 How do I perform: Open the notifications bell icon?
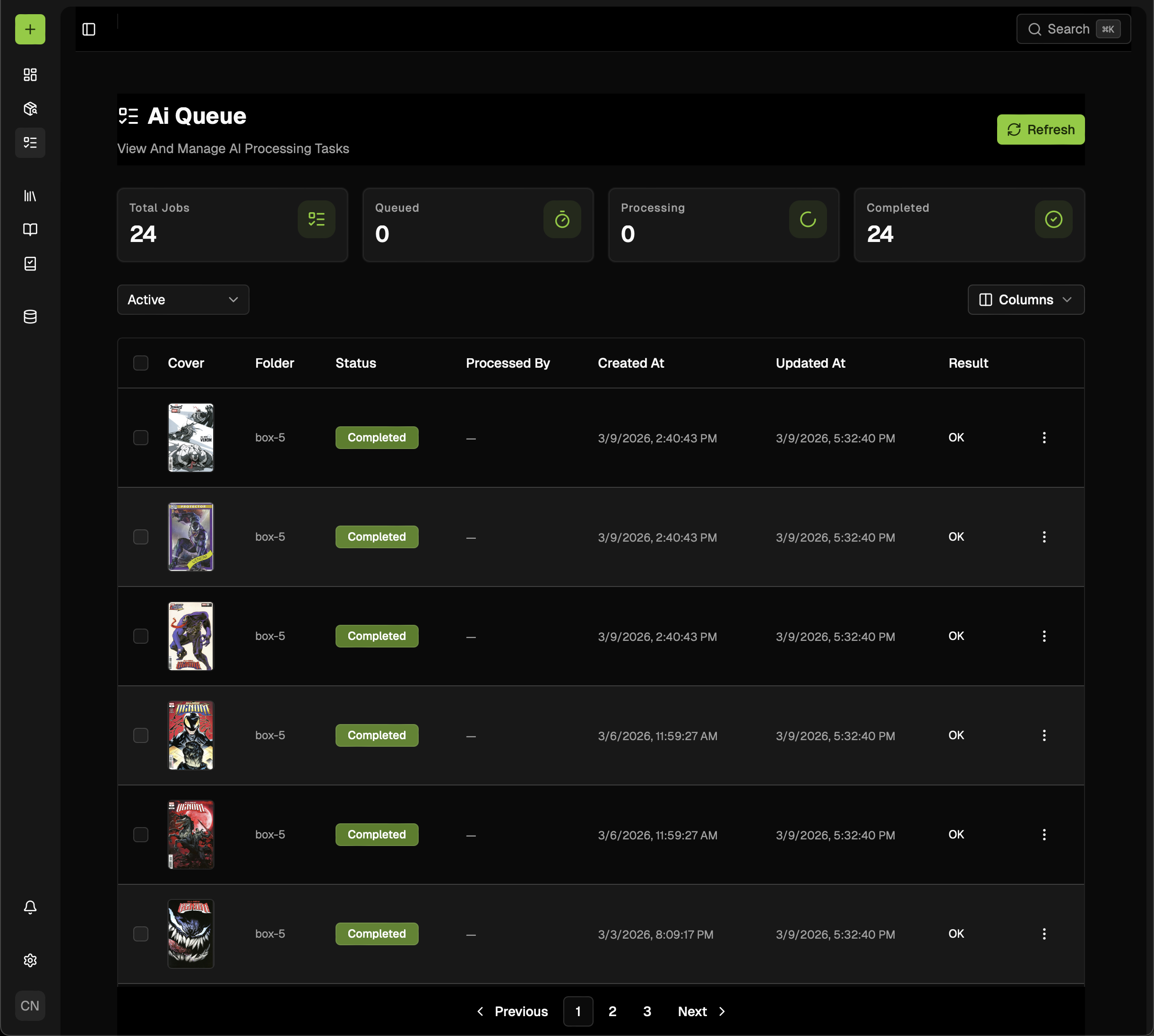30,907
